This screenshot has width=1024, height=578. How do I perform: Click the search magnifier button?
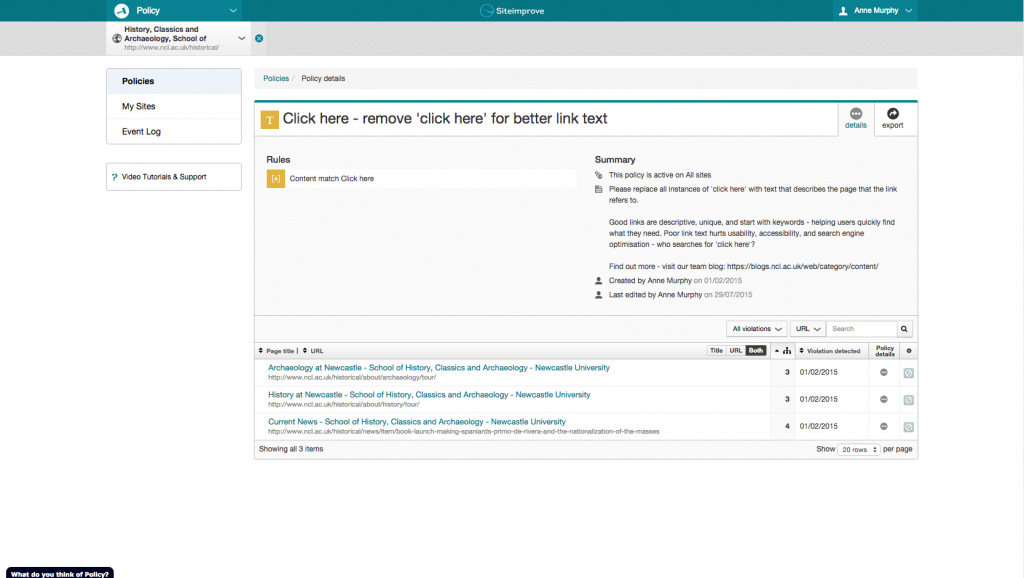(x=904, y=329)
